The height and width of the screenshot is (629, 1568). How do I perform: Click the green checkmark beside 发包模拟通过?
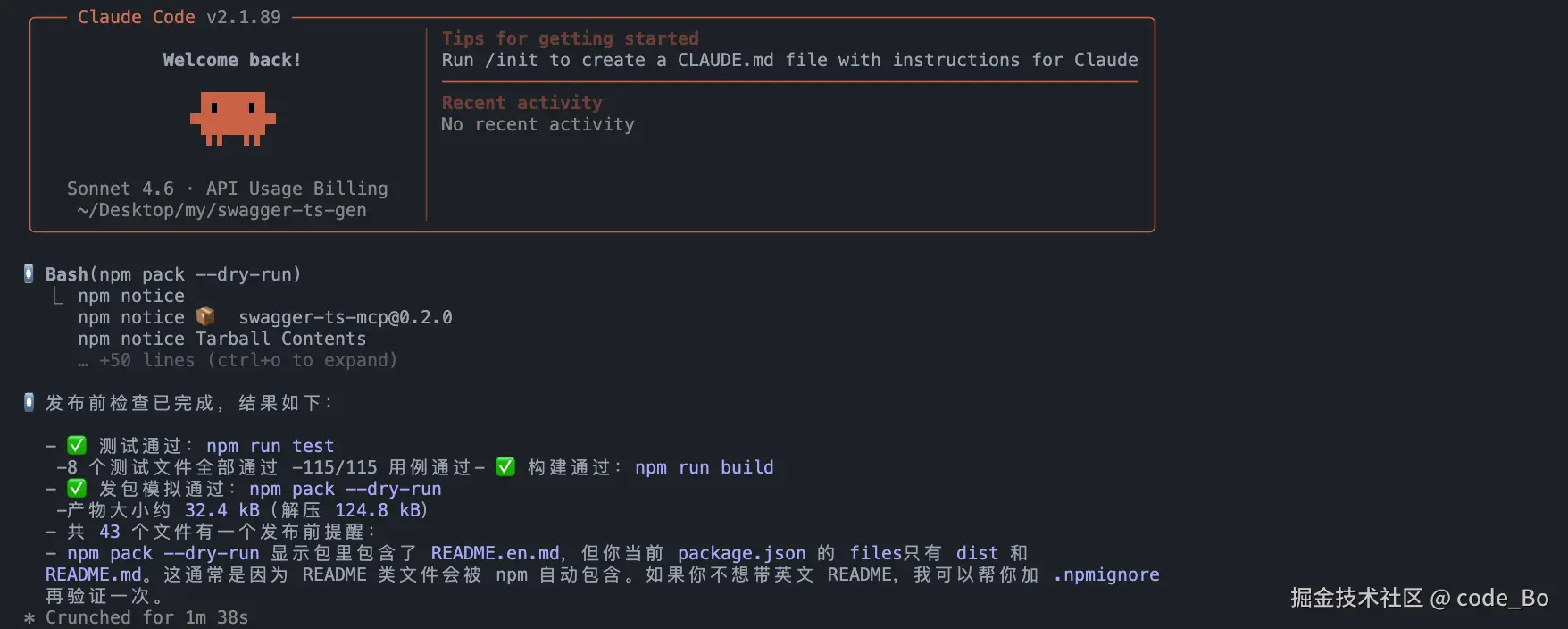tap(77, 488)
